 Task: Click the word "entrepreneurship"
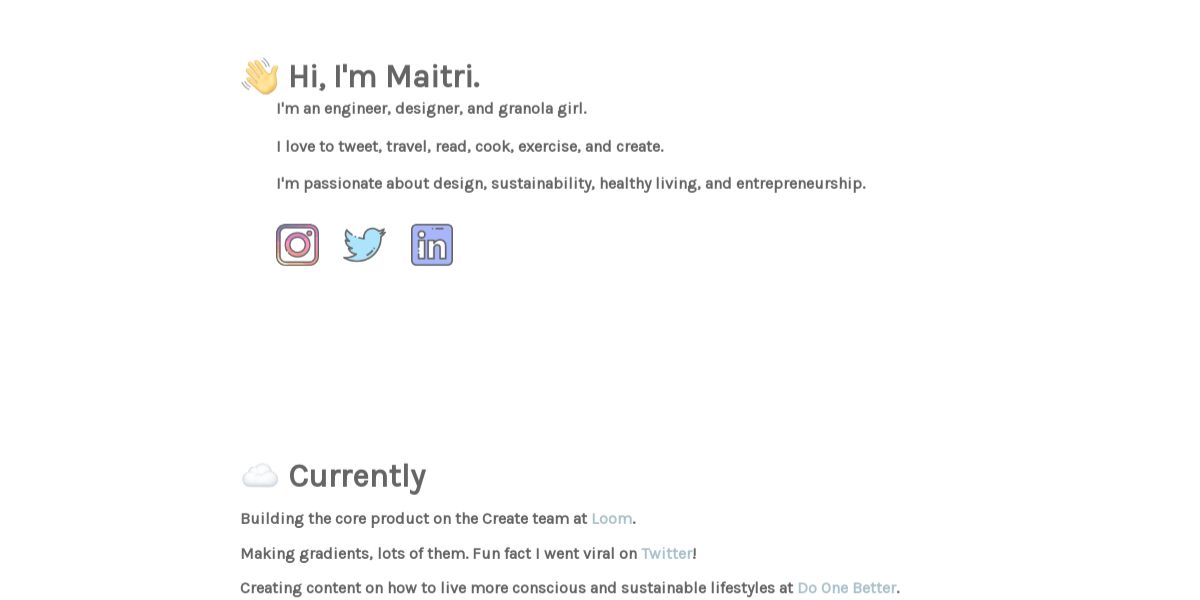pyautogui.click(x=799, y=183)
